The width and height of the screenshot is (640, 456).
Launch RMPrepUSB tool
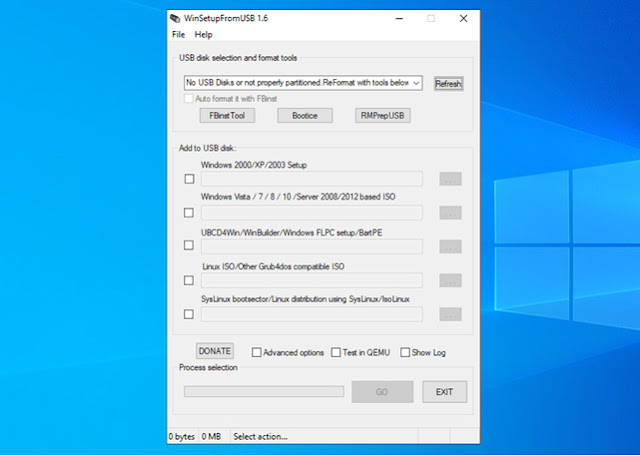pyautogui.click(x=382, y=116)
